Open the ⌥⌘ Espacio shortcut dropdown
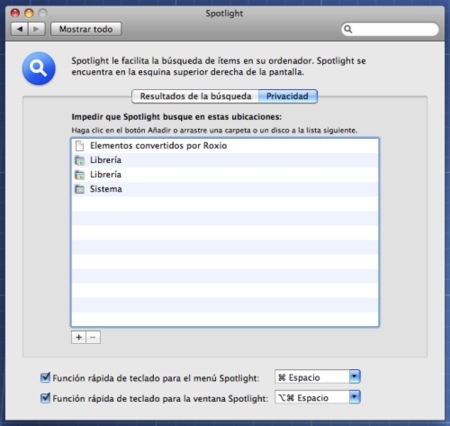450x426 pixels. [317, 398]
